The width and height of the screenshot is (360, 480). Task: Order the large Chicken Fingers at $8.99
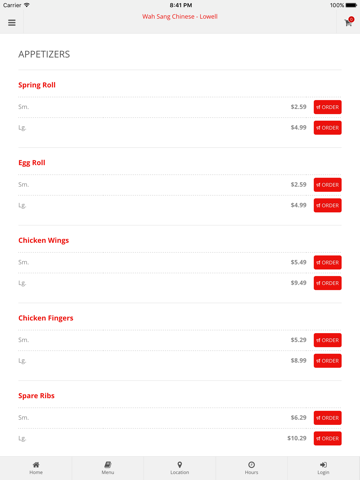pyautogui.click(x=327, y=361)
